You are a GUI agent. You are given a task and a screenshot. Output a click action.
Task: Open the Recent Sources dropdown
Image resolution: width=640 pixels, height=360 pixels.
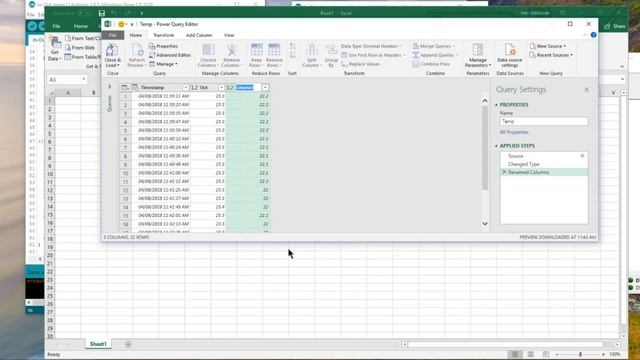pyautogui.click(x=551, y=55)
